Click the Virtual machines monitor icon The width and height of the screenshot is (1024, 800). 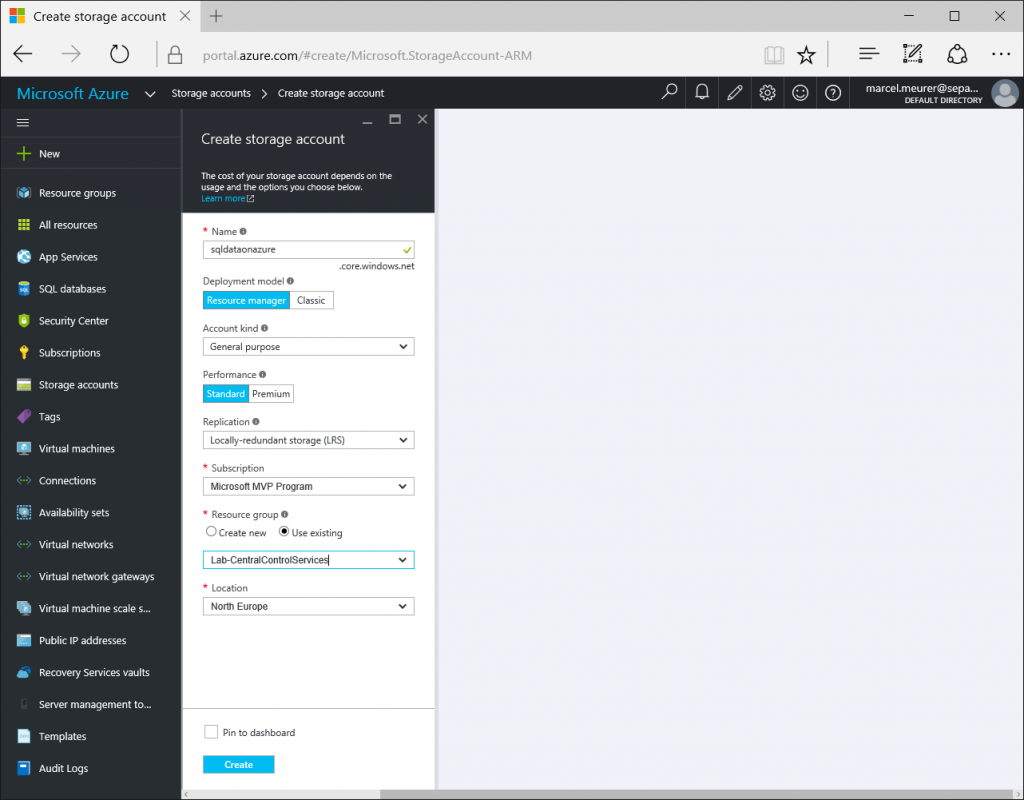[x=24, y=449]
